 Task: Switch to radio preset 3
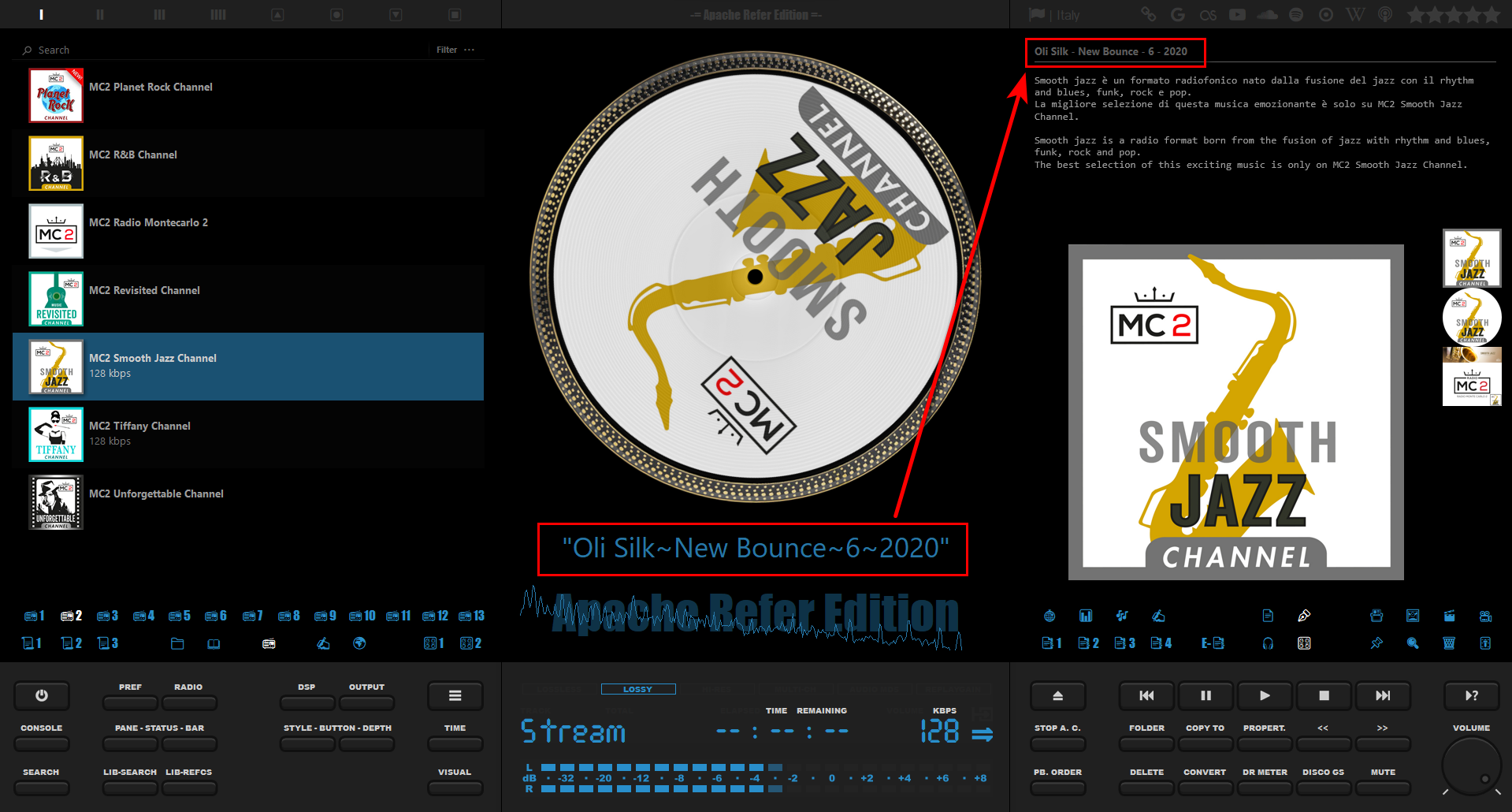[x=107, y=616]
